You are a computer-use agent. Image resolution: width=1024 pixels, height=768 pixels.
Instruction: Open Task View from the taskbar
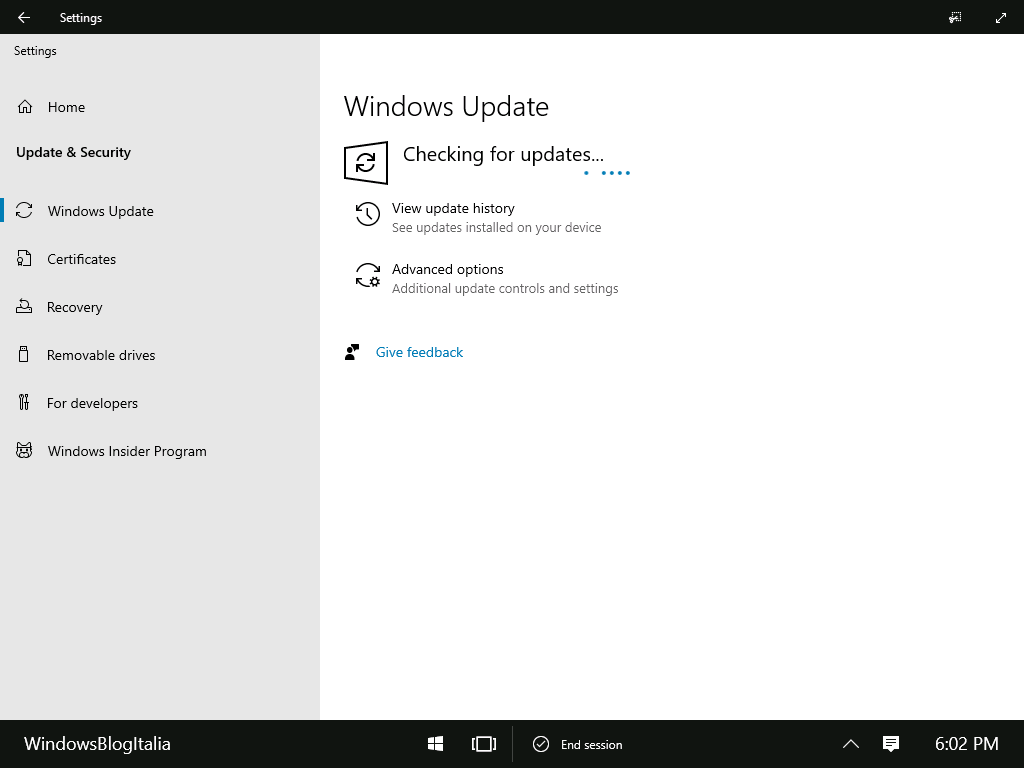point(484,744)
